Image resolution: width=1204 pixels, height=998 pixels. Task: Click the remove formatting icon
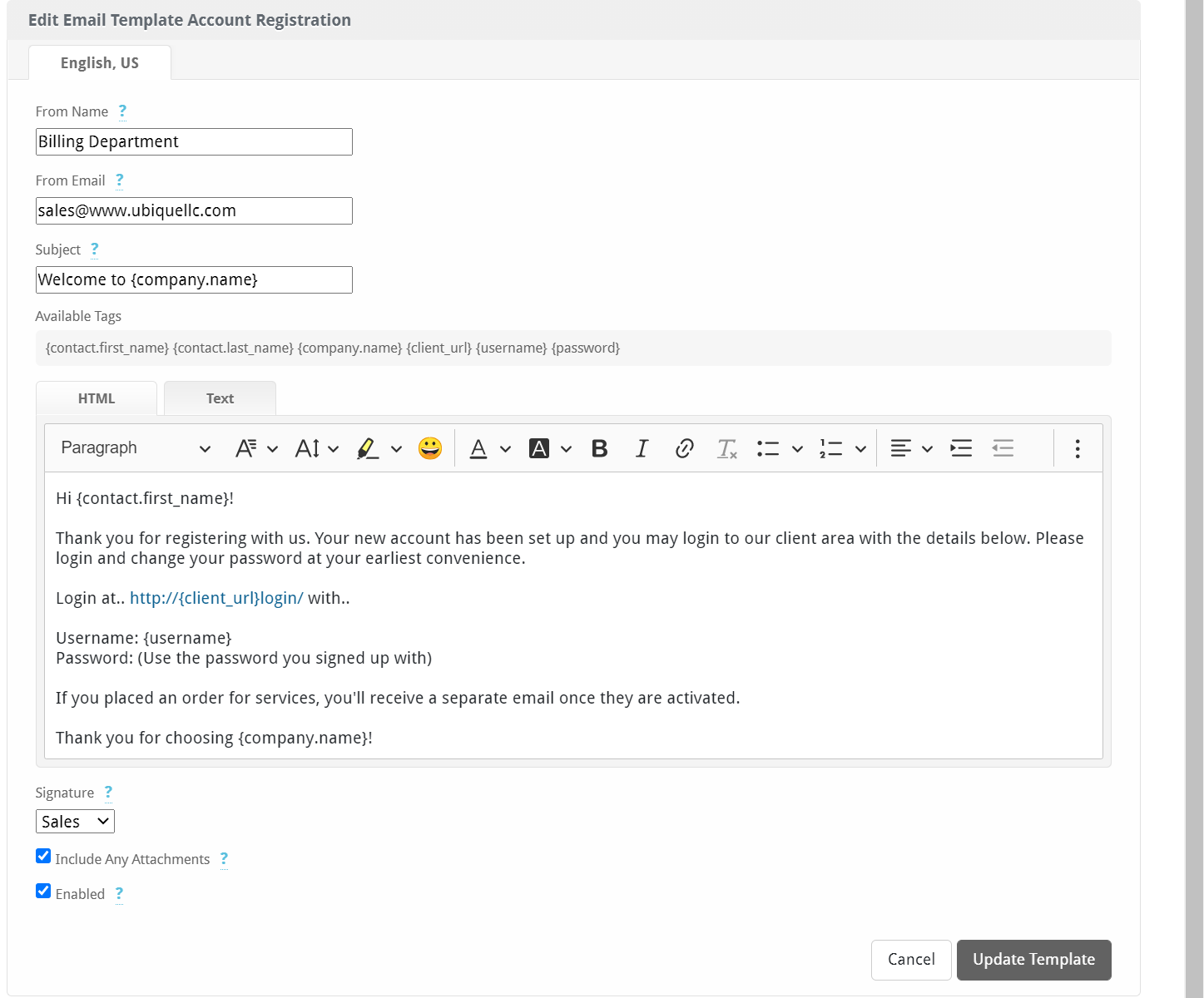(726, 449)
